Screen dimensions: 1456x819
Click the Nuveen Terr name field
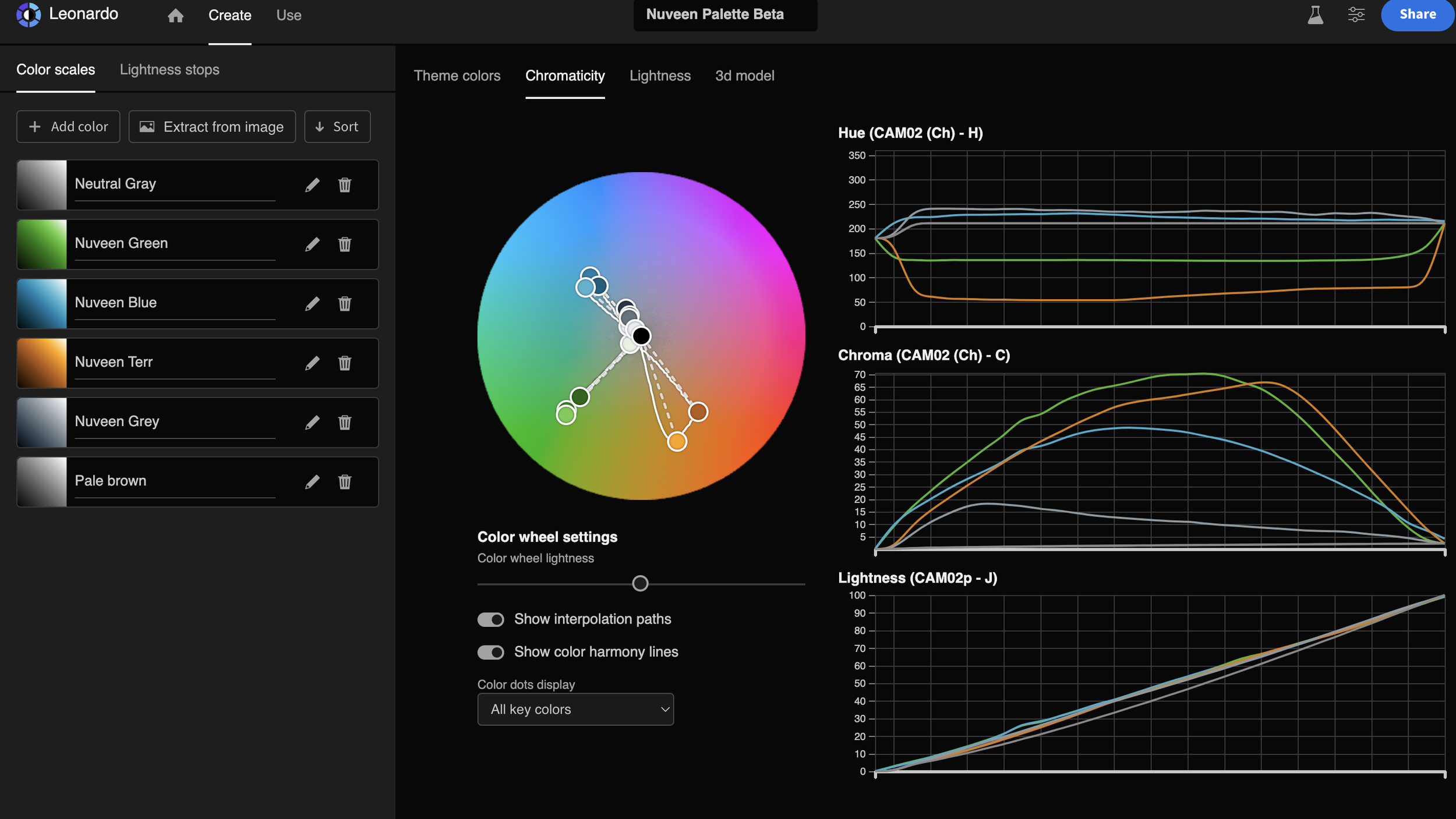[x=175, y=363]
